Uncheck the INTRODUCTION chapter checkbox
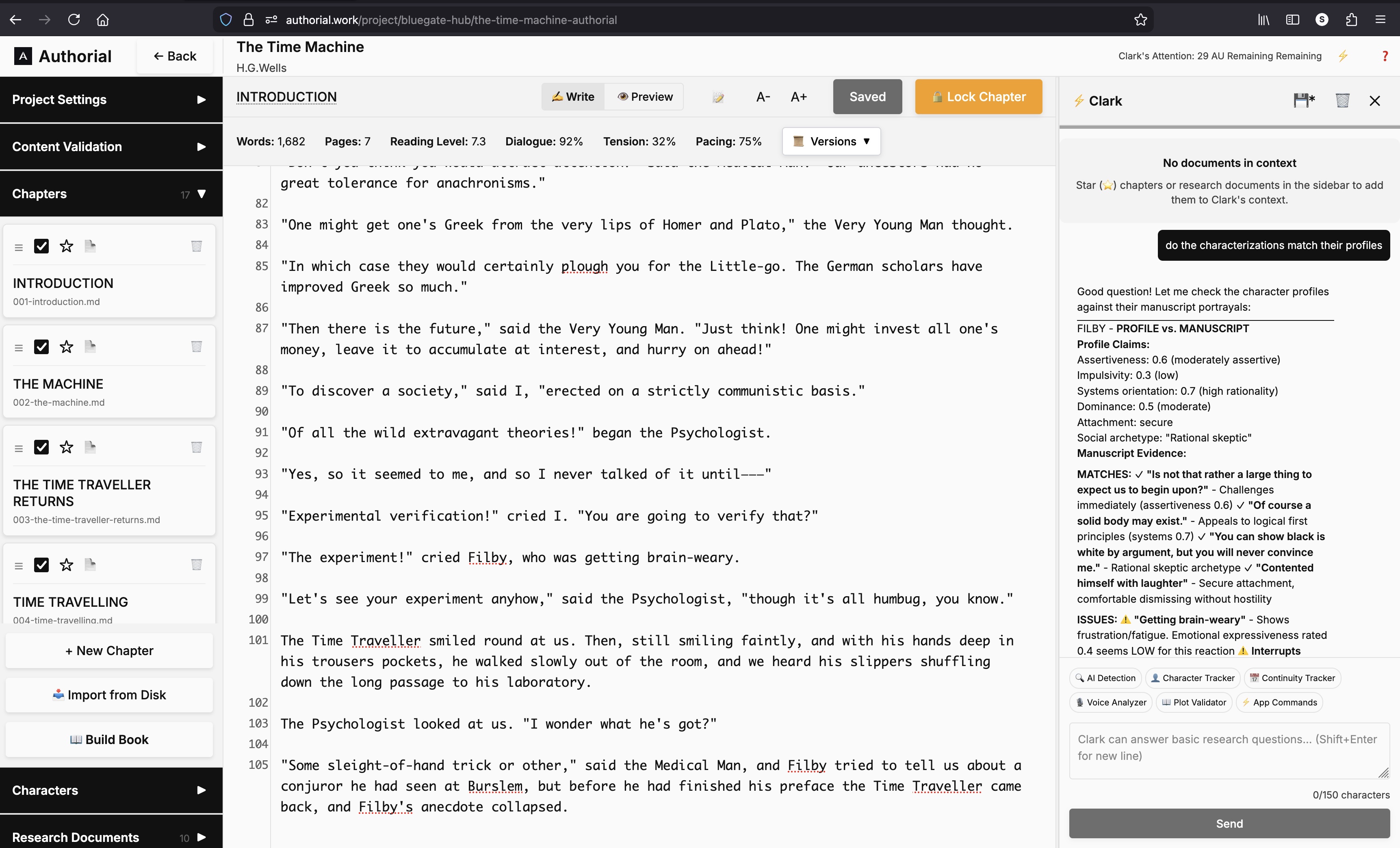Image resolution: width=1400 pixels, height=848 pixels. coord(42,247)
